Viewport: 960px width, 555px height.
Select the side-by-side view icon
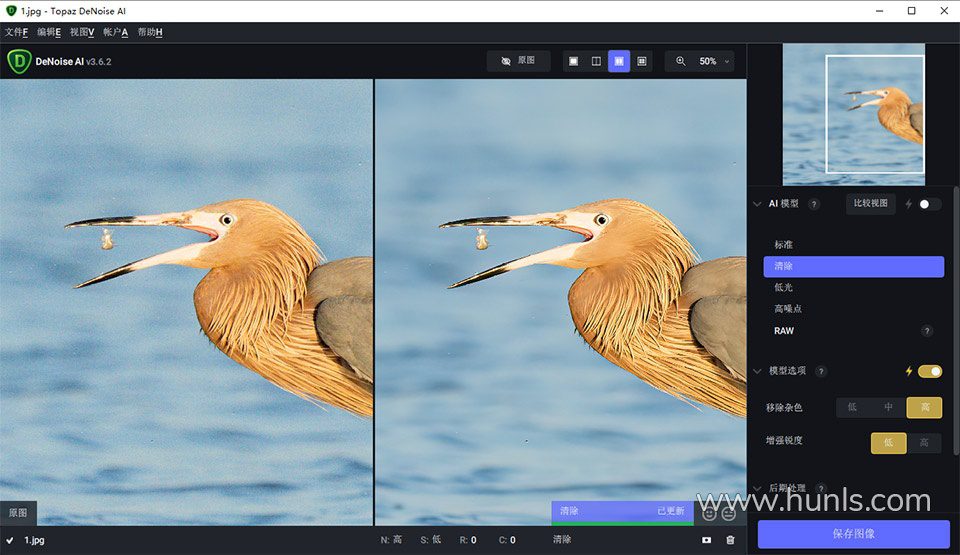point(619,61)
